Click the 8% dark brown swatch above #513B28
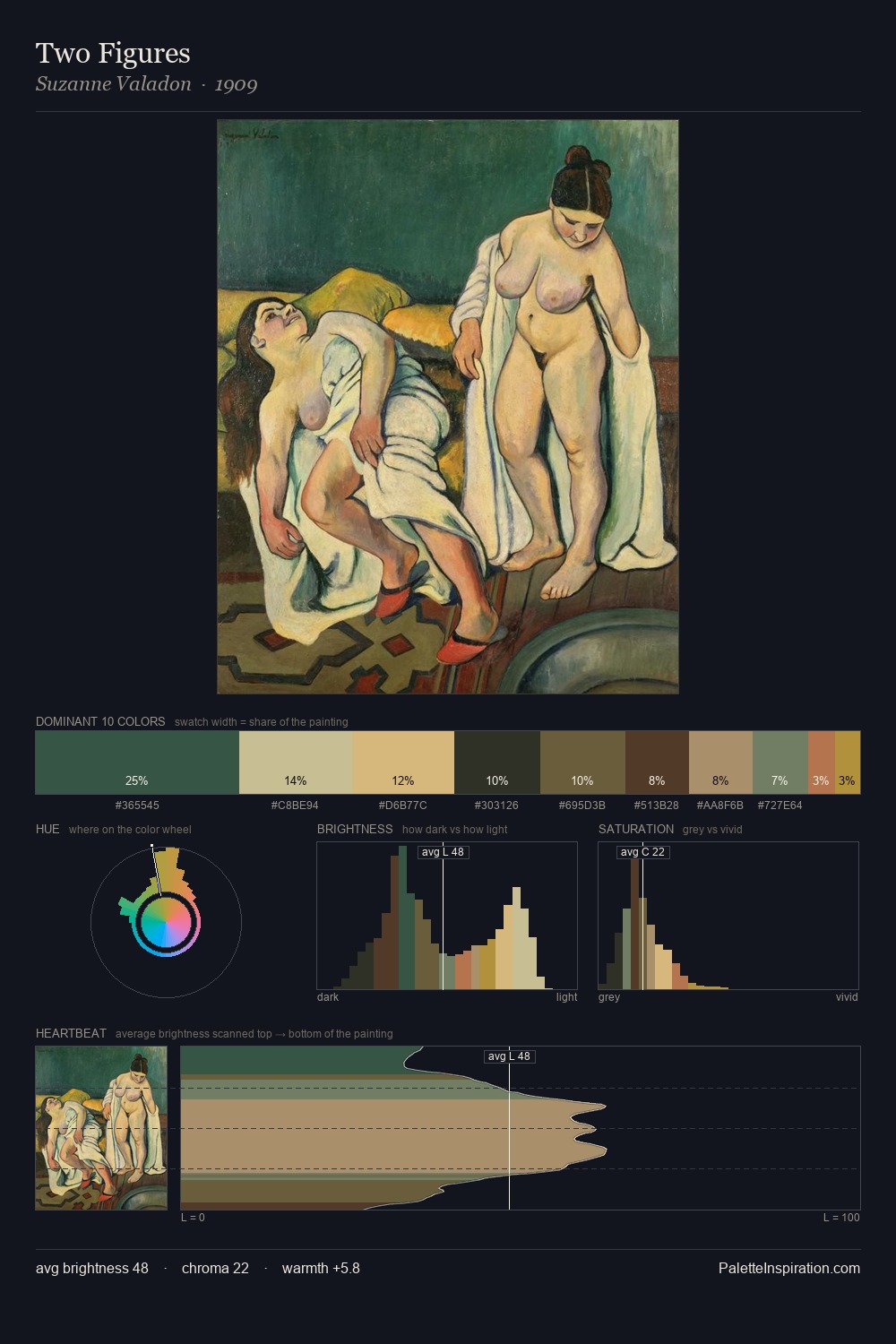The width and height of the screenshot is (896, 1344). [x=657, y=762]
